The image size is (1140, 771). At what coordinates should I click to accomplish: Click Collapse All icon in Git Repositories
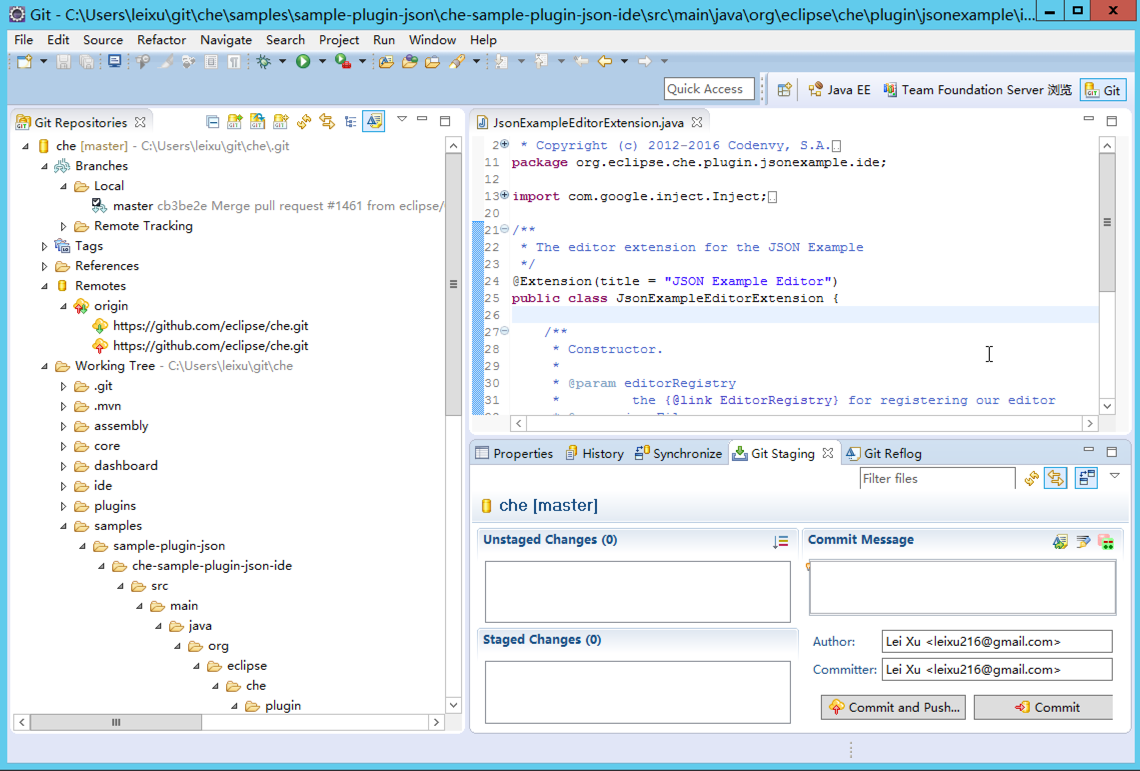coord(213,122)
